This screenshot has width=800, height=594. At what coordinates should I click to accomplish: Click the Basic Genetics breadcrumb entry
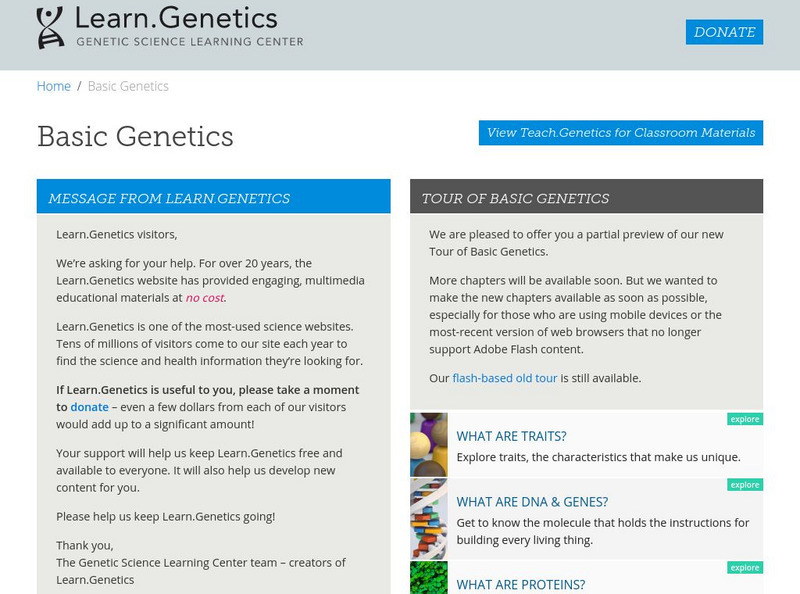pos(127,87)
